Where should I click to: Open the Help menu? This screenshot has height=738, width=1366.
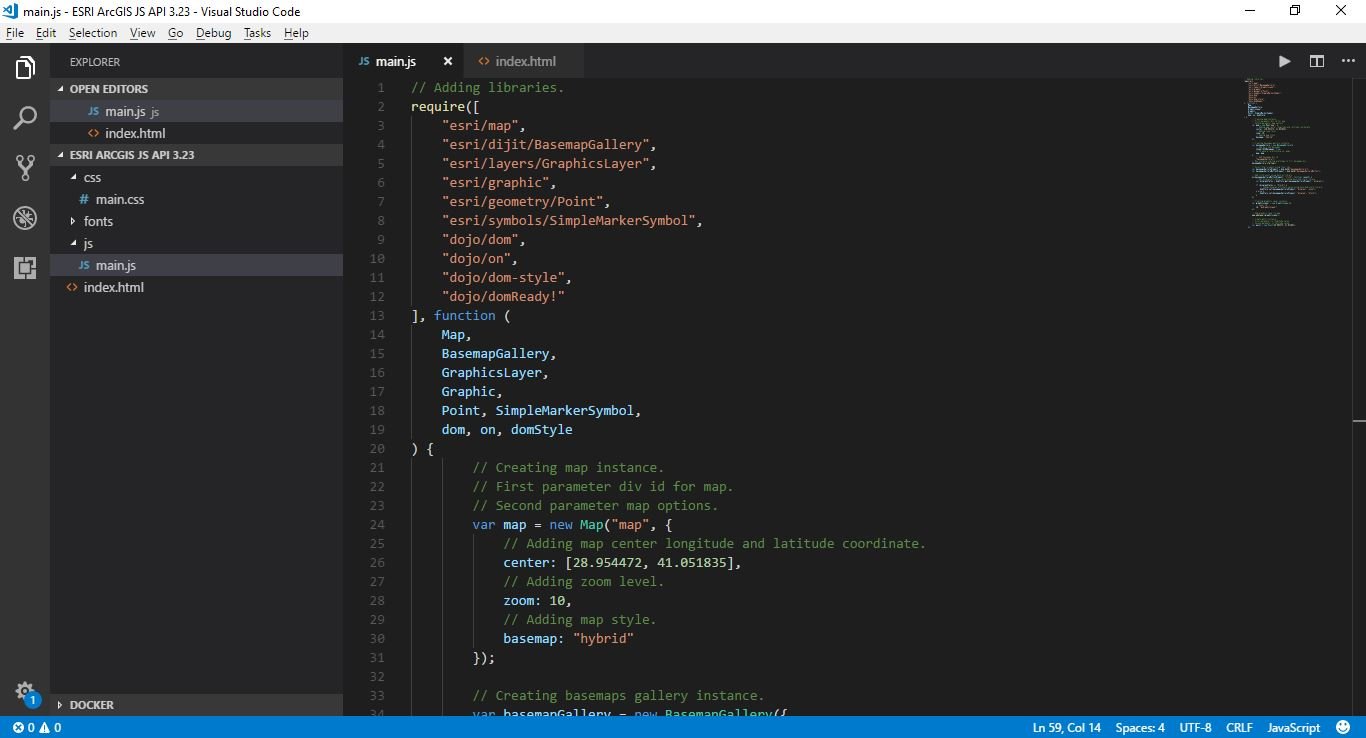pyautogui.click(x=296, y=33)
